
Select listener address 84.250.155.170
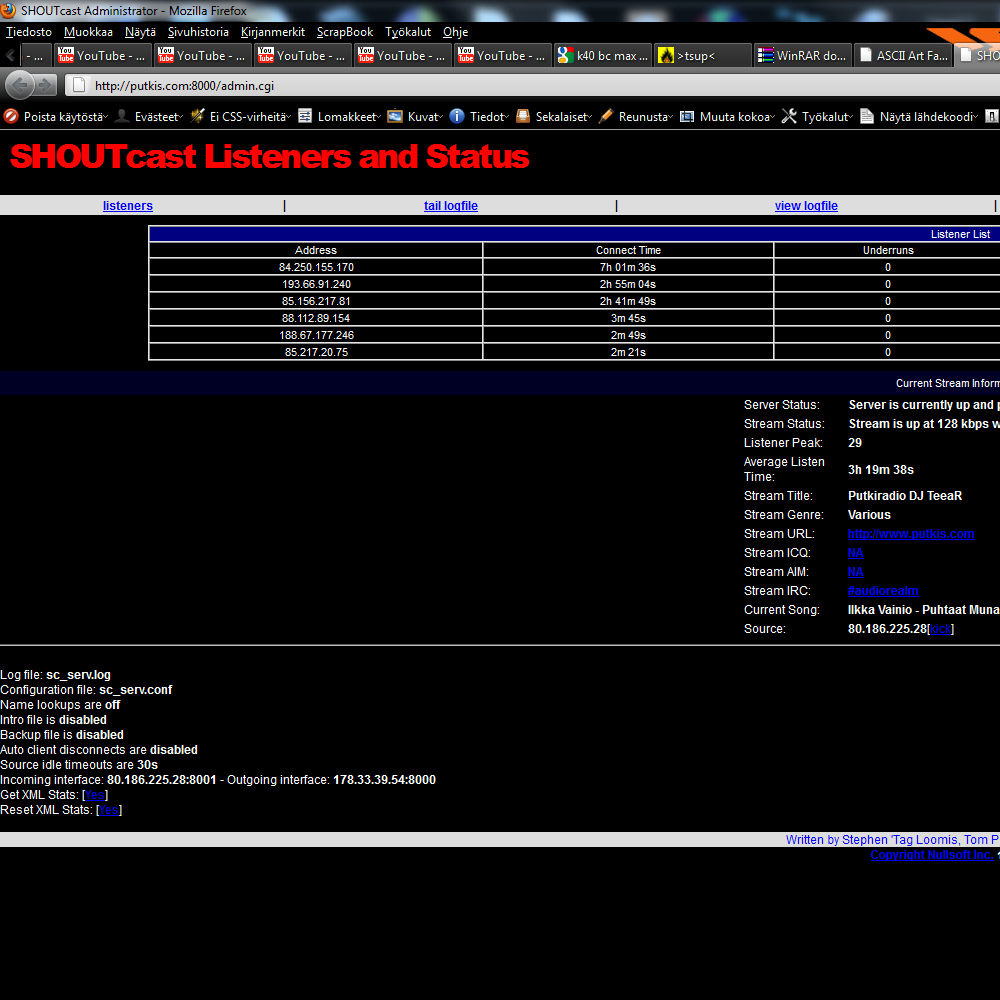tap(316, 267)
